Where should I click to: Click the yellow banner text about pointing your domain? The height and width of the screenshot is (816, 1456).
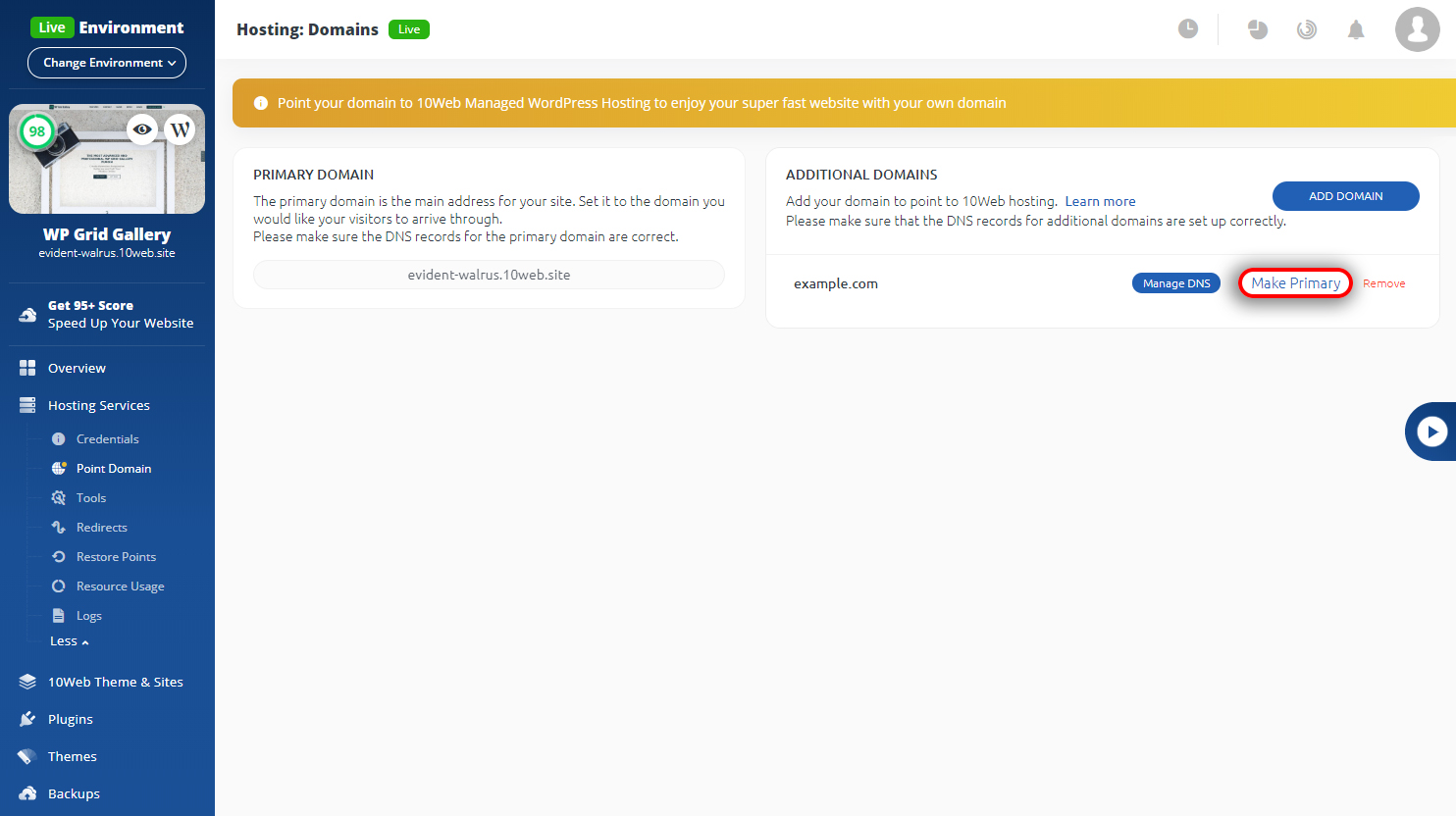point(642,103)
